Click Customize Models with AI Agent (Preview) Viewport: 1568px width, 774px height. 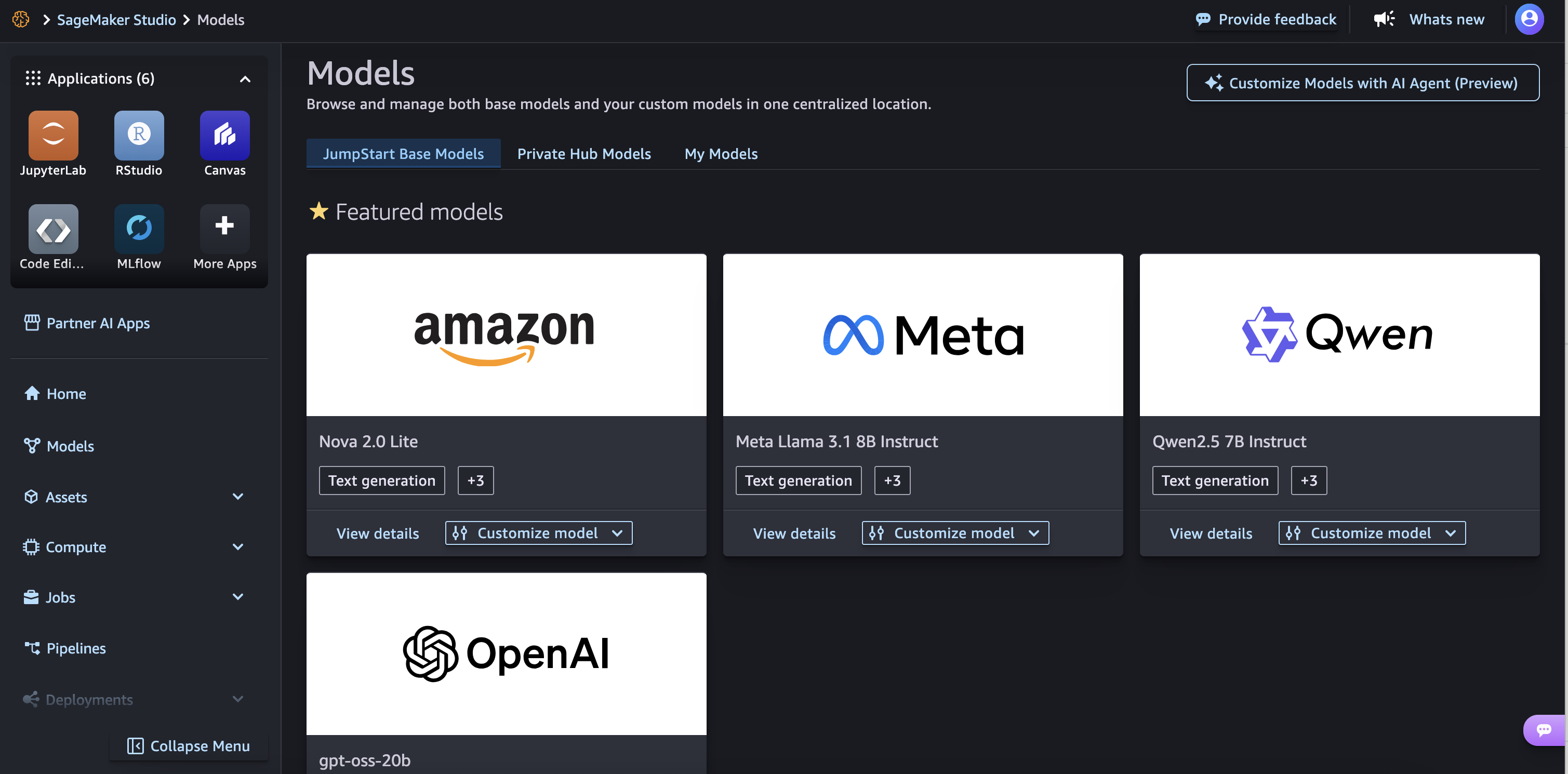point(1363,83)
